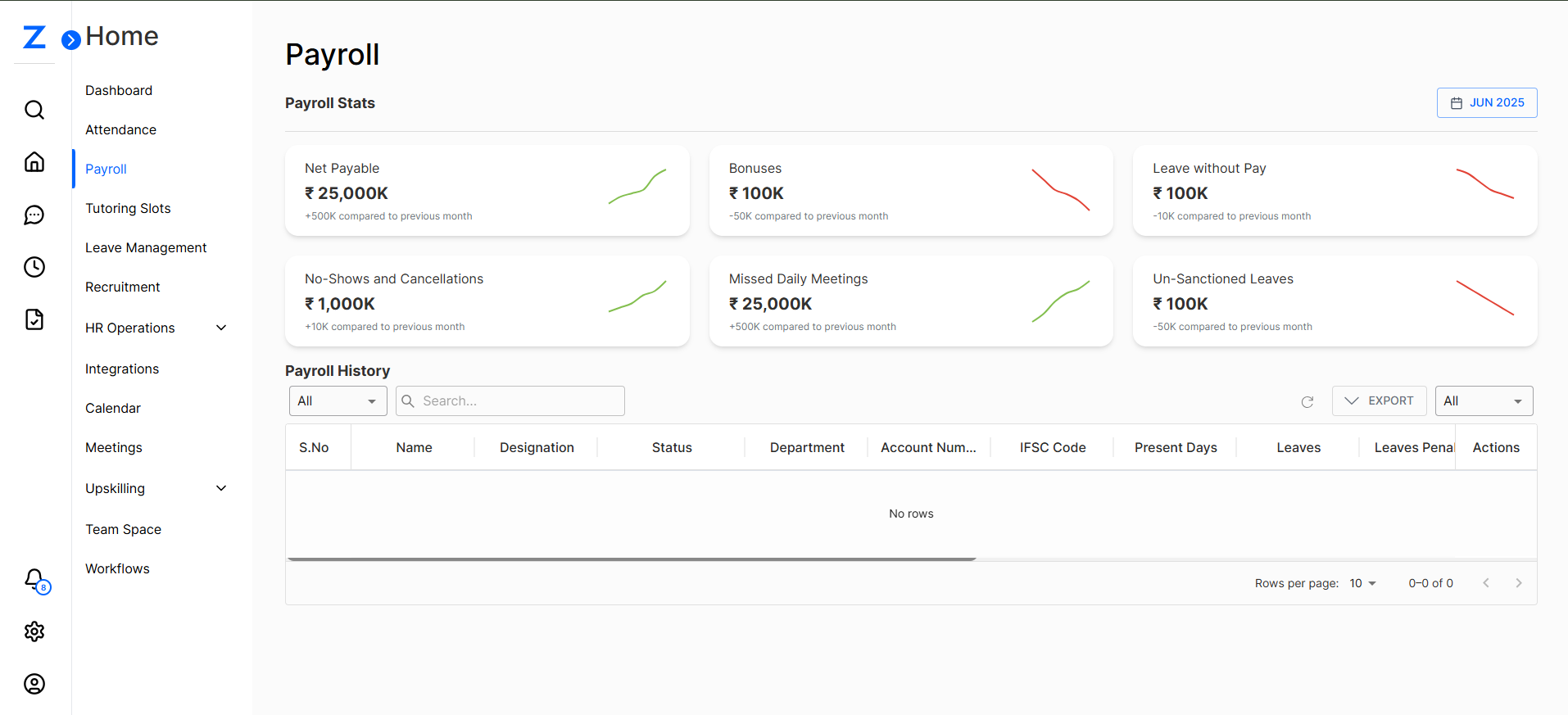Screen dimensions: 1568x715
Task: Select the home sidebar icon
Action: point(34,162)
